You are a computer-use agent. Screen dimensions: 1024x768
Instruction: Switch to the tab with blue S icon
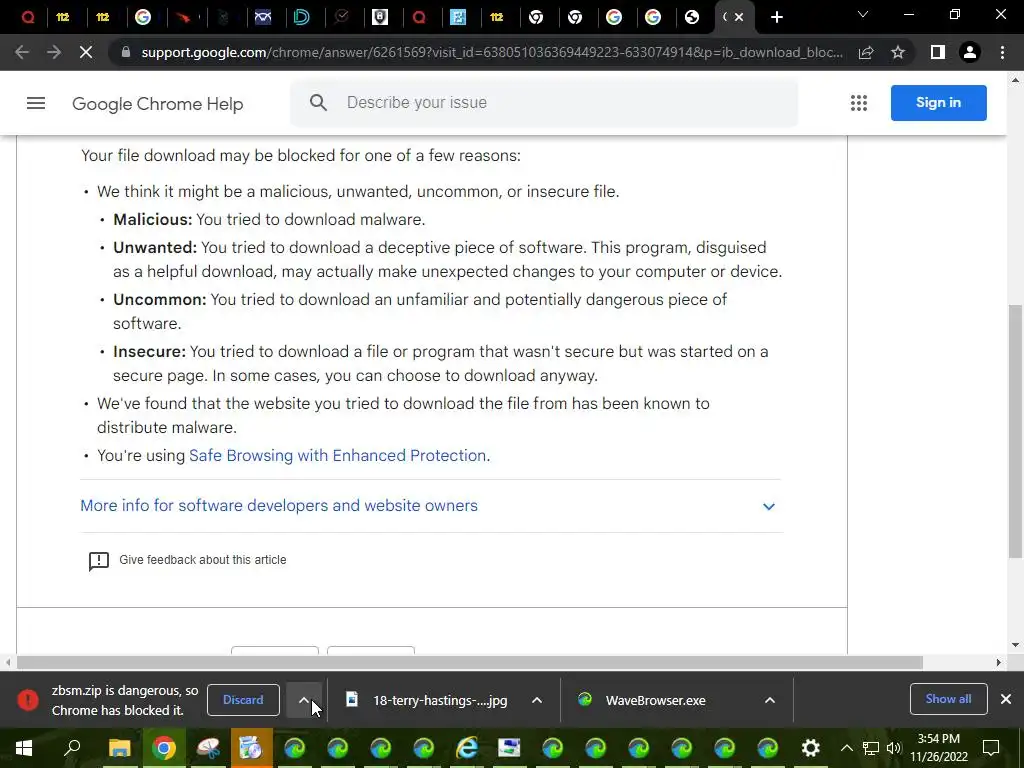[458, 17]
